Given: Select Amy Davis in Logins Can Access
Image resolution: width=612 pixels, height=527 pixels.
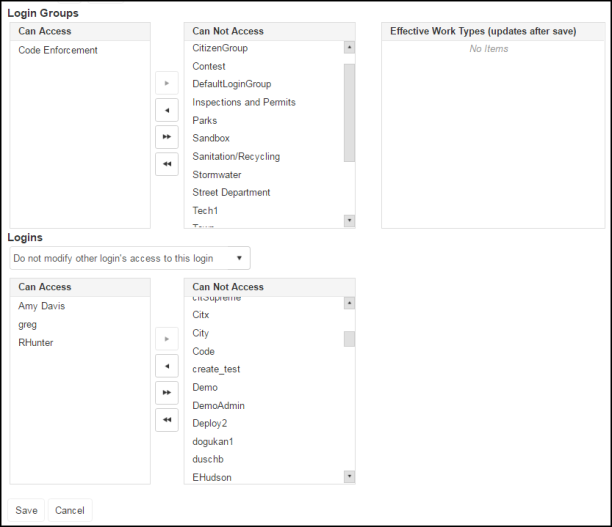Looking at the screenshot, I should pos(42,306).
